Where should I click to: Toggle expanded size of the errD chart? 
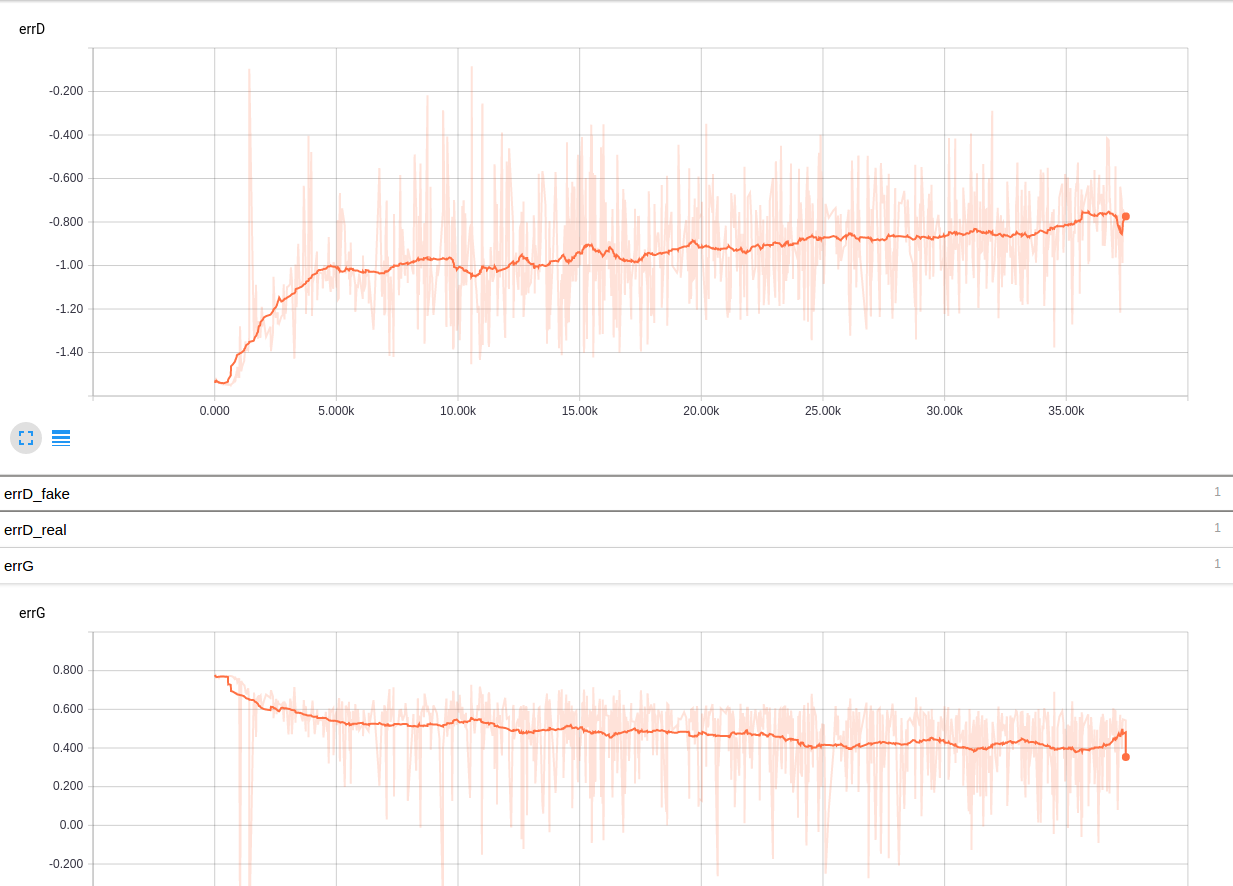tap(26, 438)
